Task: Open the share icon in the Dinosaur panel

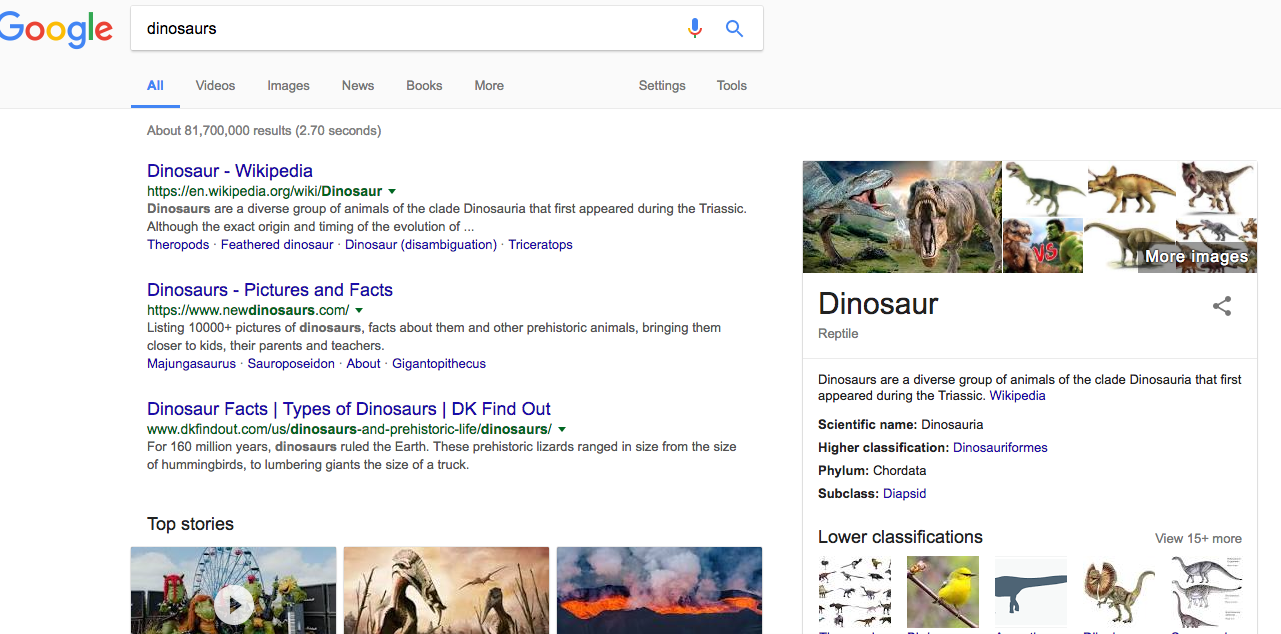Action: 1222,307
